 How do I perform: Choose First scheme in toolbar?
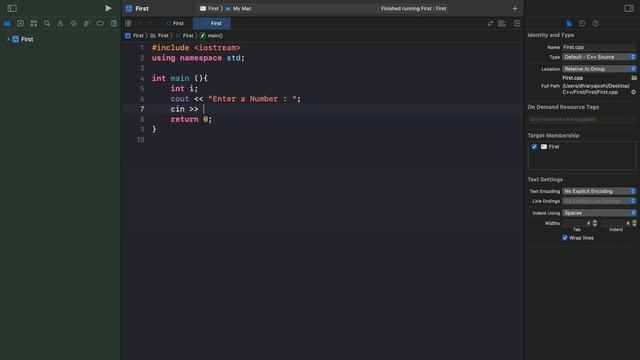209,9
